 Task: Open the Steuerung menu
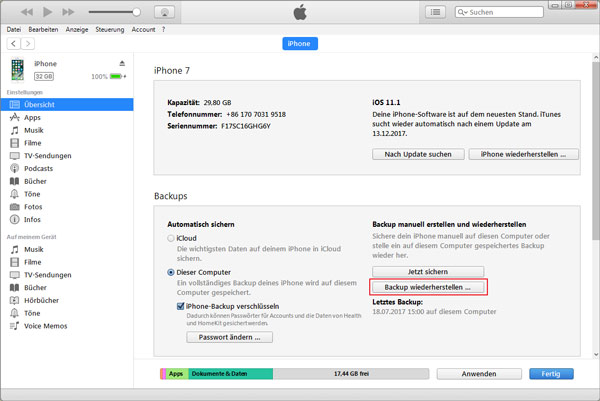pyautogui.click(x=110, y=29)
